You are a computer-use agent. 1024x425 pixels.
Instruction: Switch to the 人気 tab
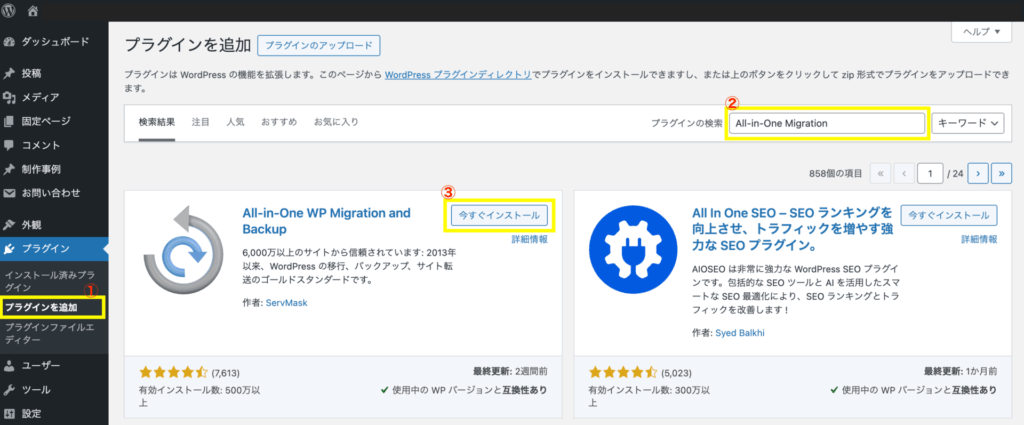pos(235,122)
